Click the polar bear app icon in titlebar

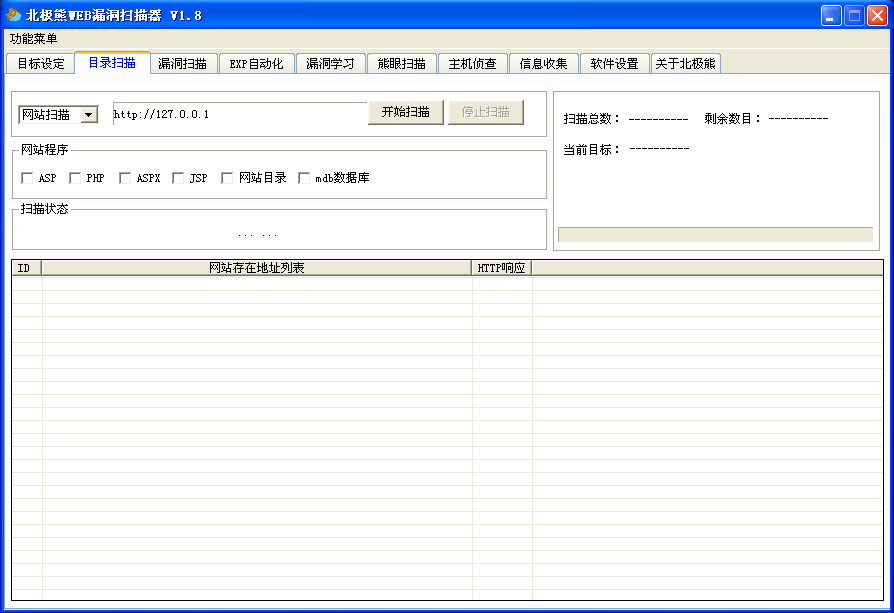[x=15, y=14]
